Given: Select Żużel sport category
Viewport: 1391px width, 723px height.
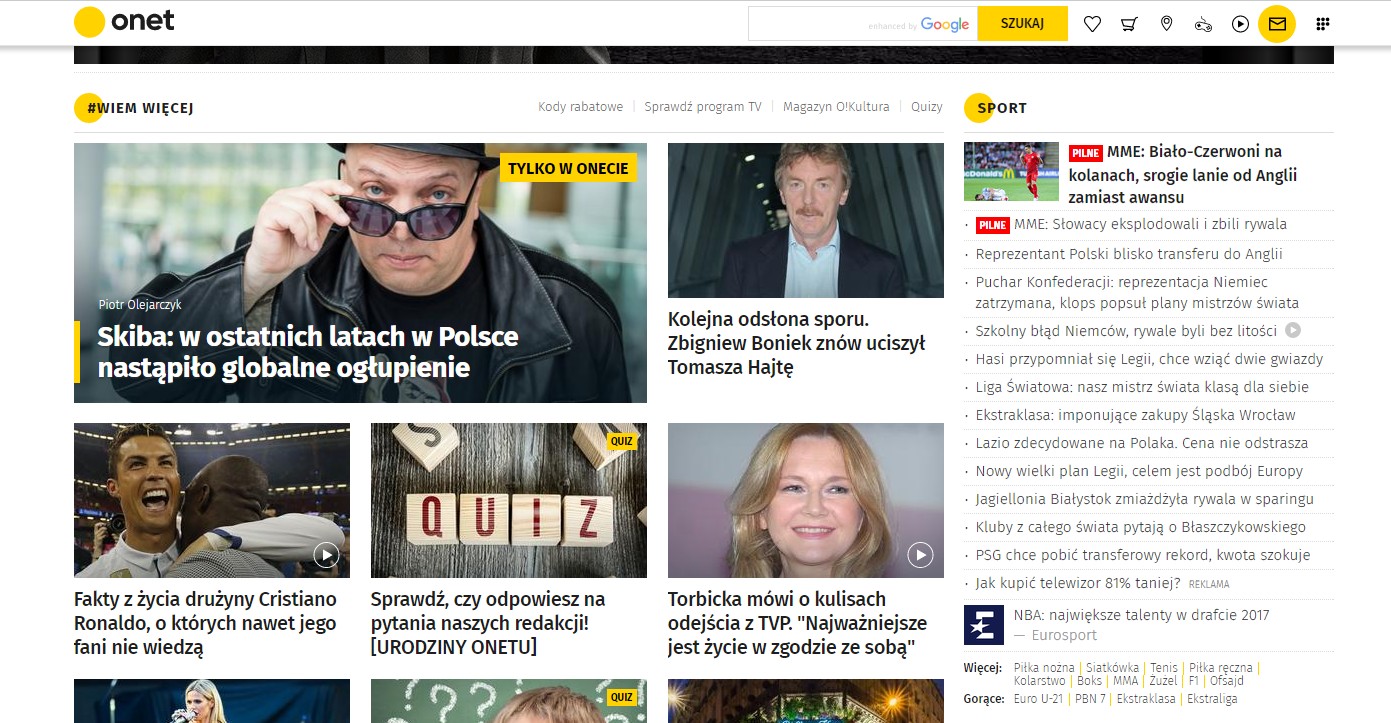Looking at the screenshot, I should click(1163, 680).
